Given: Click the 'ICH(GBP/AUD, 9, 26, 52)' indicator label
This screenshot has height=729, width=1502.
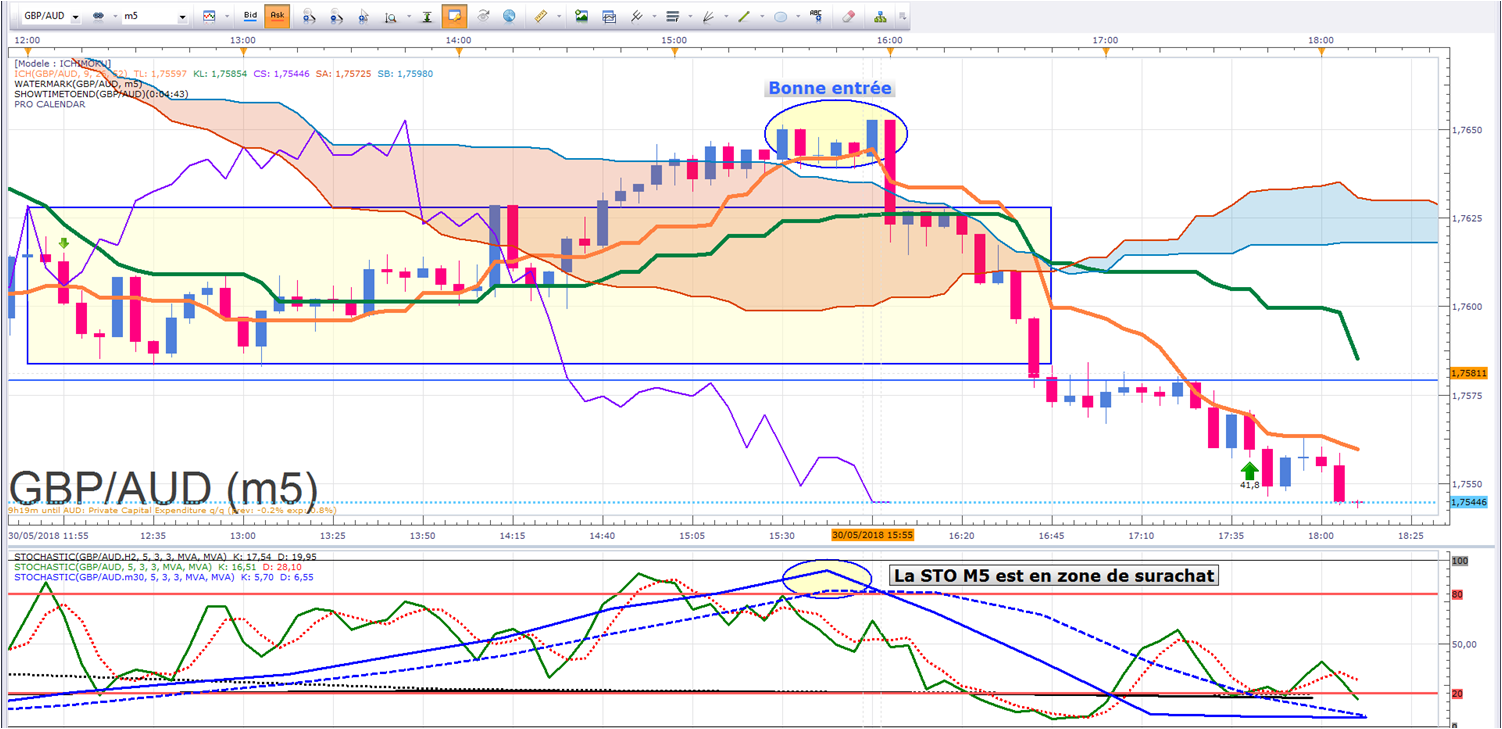Looking at the screenshot, I should pyautogui.click(x=70, y=73).
